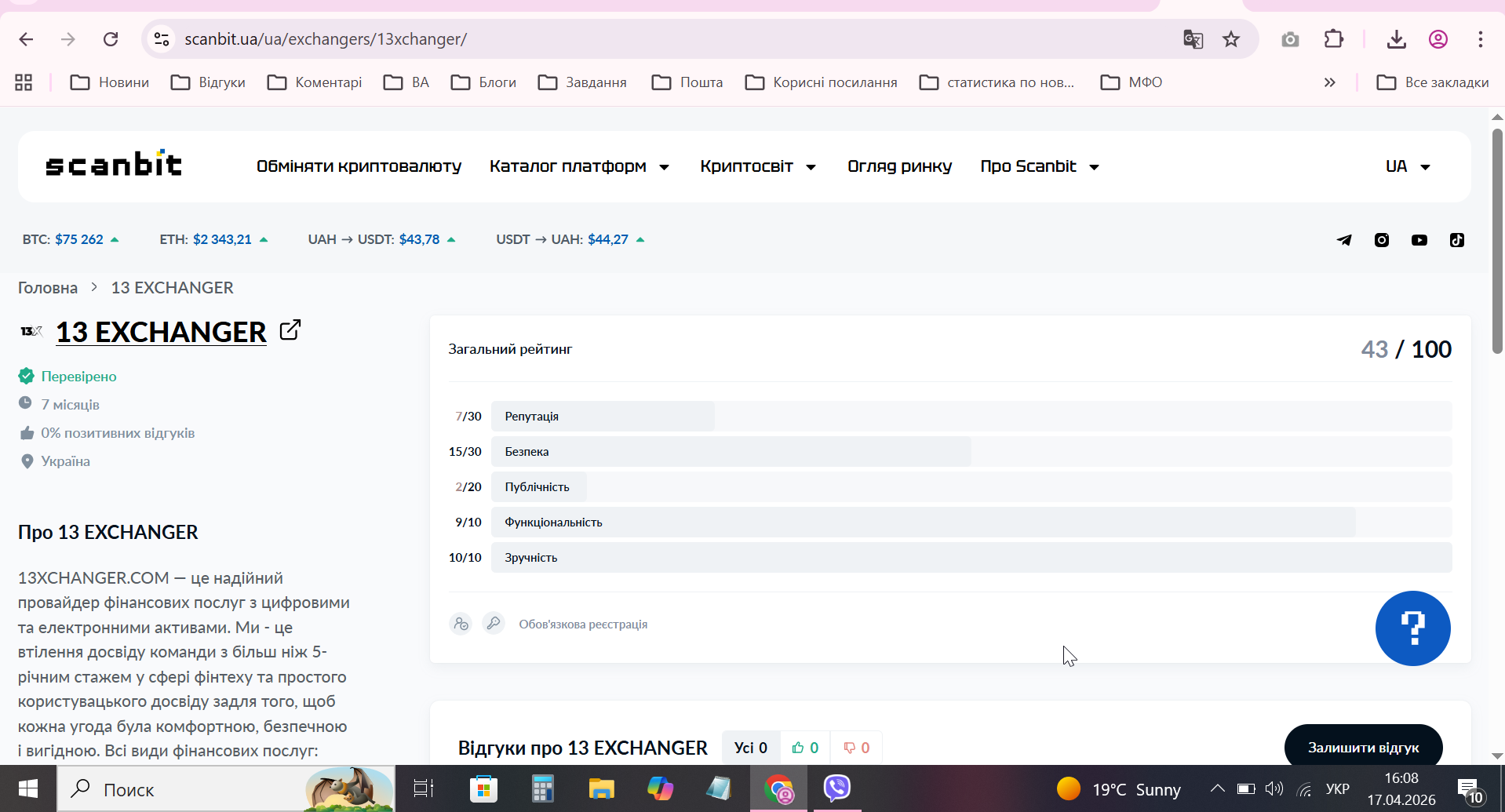Click the Репутація rating bar

pyautogui.click(x=971, y=416)
